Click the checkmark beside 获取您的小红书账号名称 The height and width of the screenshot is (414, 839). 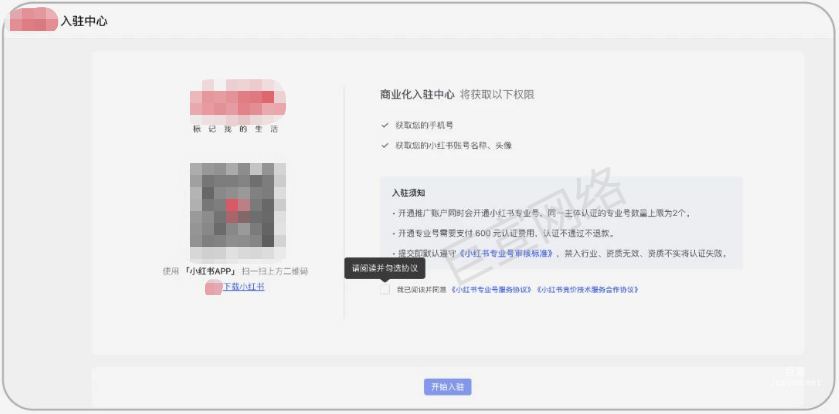click(x=384, y=145)
